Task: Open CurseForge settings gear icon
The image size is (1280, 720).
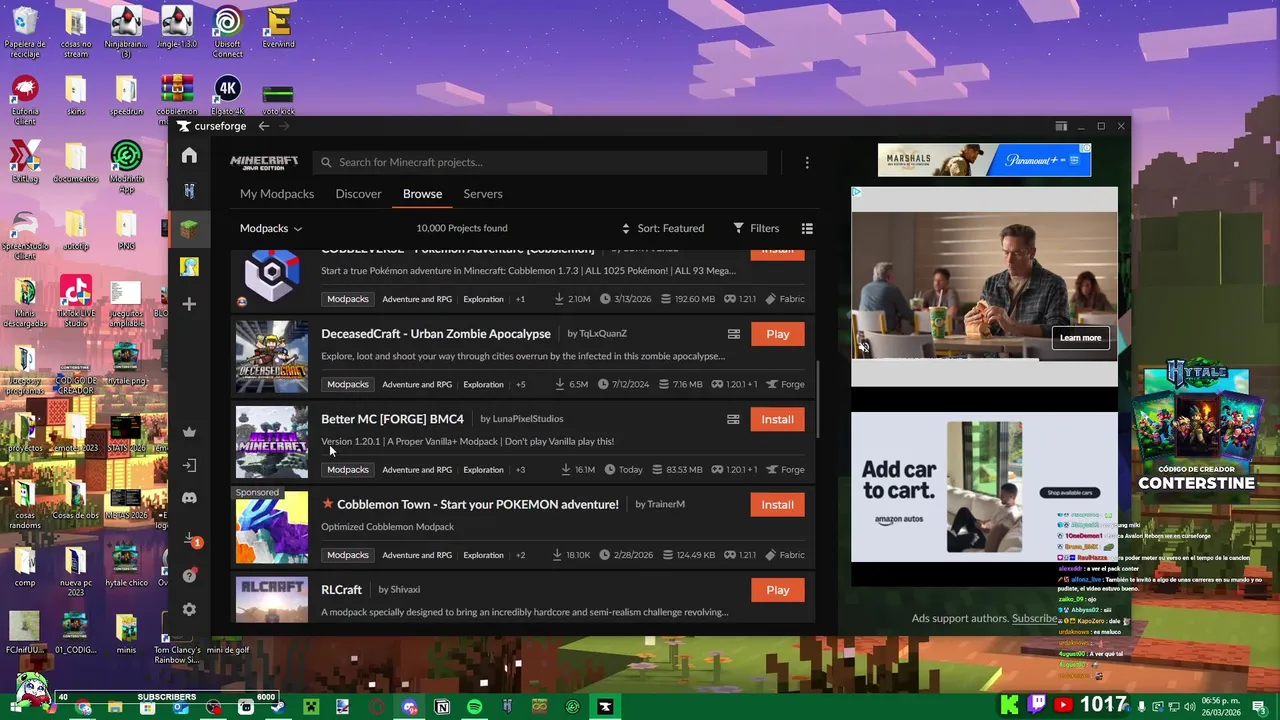Action: (x=189, y=610)
